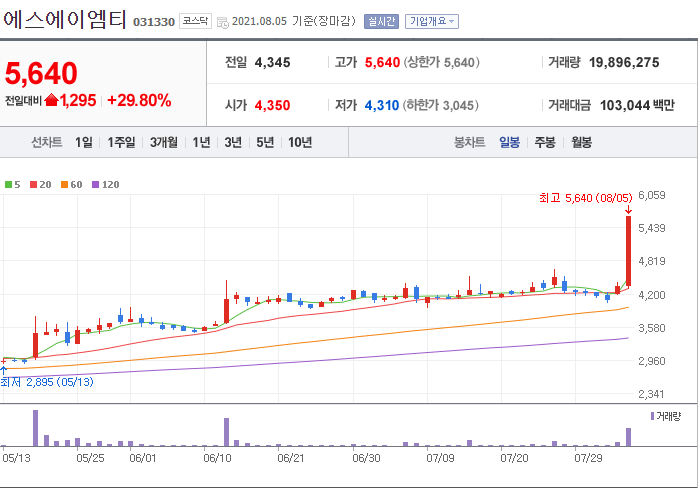Click the 코스닥 market badge

(x=195, y=21)
